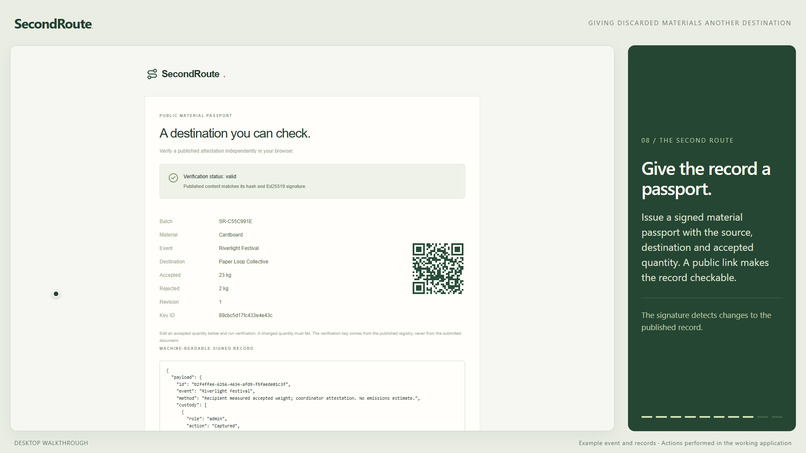Click the rejected quantity 2 kg
Viewport: 806px width, 453px height.
(x=224, y=288)
